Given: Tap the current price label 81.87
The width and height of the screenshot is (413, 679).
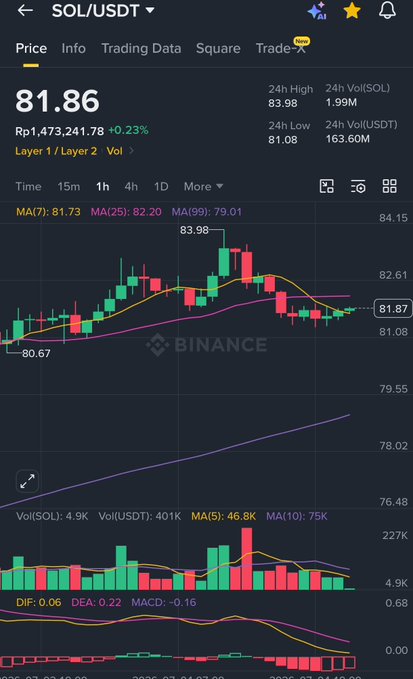Looking at the screenshot, I should coord(393,309).
